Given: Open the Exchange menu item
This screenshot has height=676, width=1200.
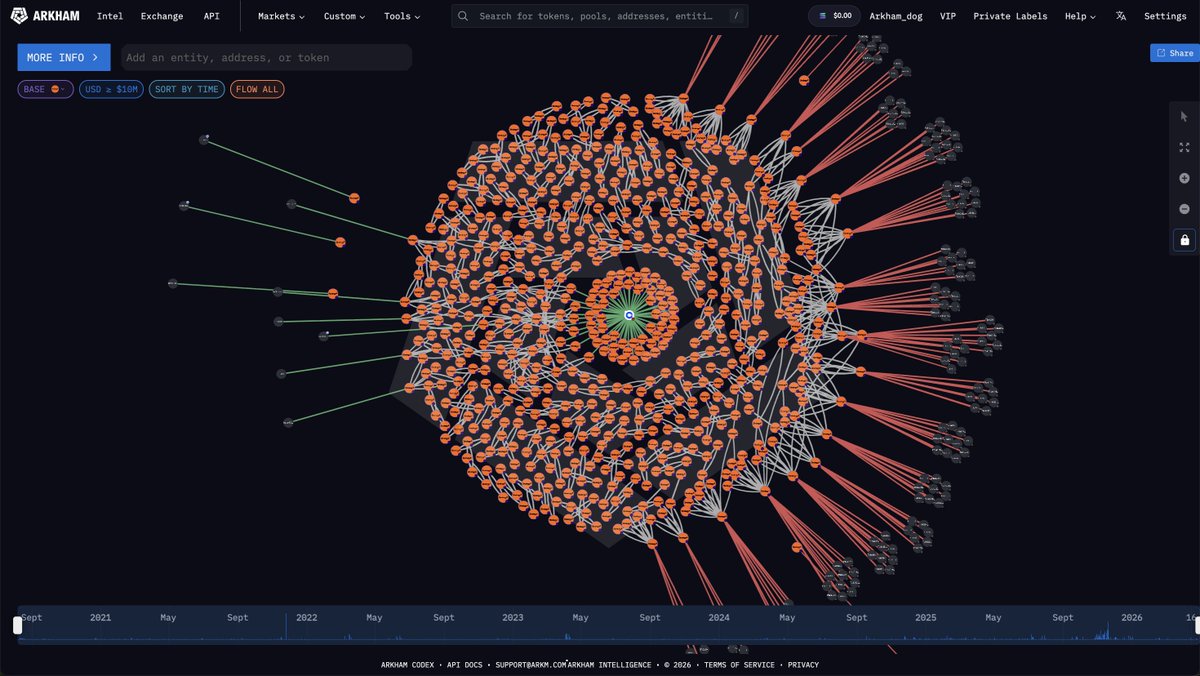Looking at the screenshot, I should click(x=162, y=16).
